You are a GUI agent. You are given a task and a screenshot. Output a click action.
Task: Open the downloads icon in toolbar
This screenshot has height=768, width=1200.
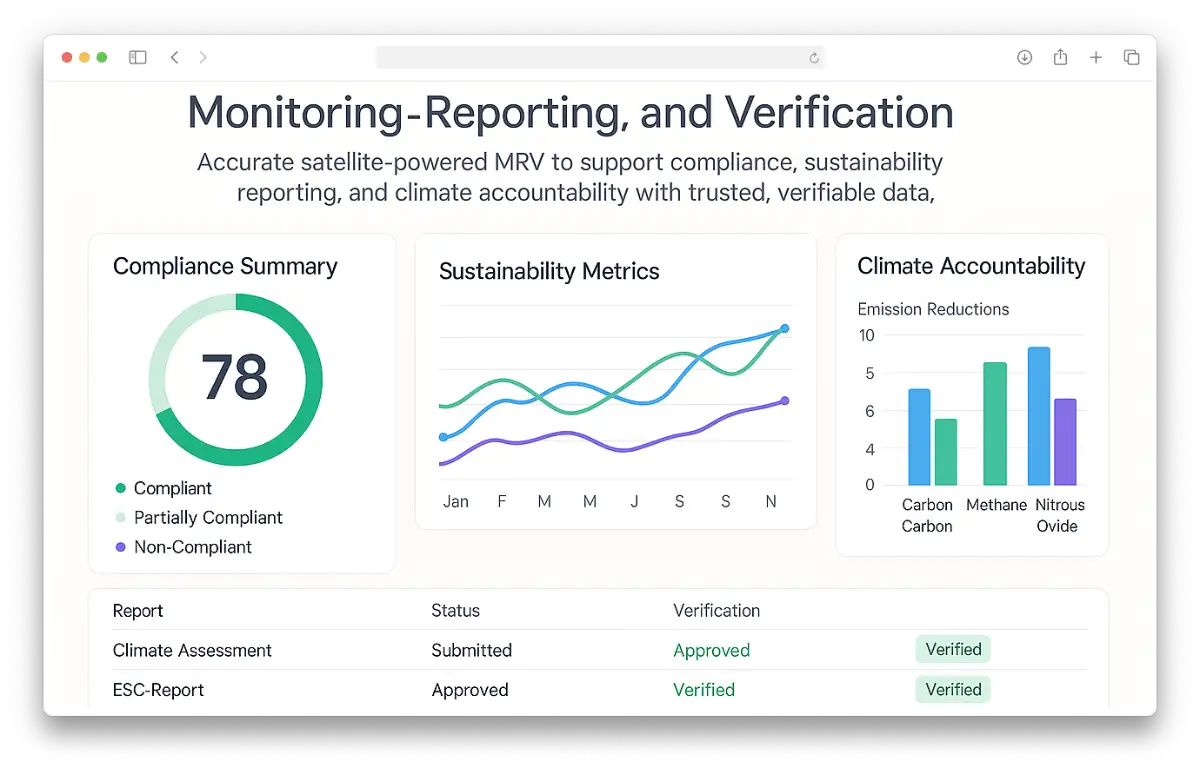coord(1024,58)
